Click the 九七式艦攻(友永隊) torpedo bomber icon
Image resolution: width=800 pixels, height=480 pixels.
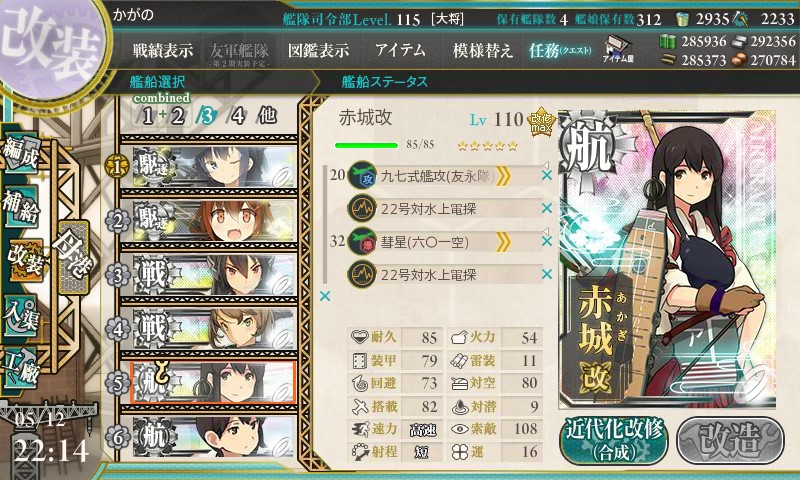(x=362, y=176)
